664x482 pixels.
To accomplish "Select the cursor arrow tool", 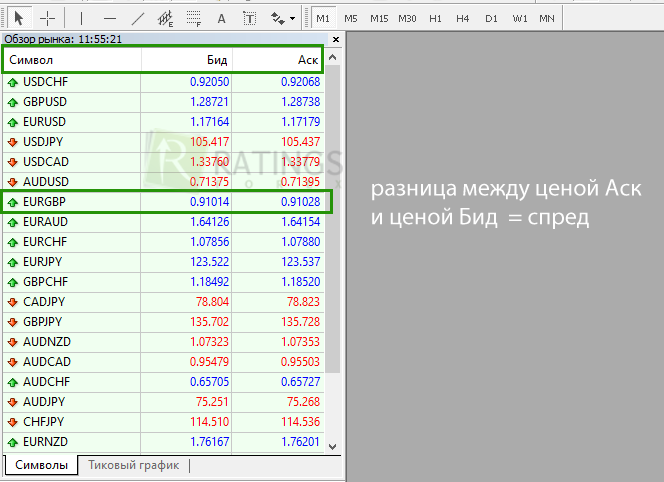I will click(x=18, y=18).
